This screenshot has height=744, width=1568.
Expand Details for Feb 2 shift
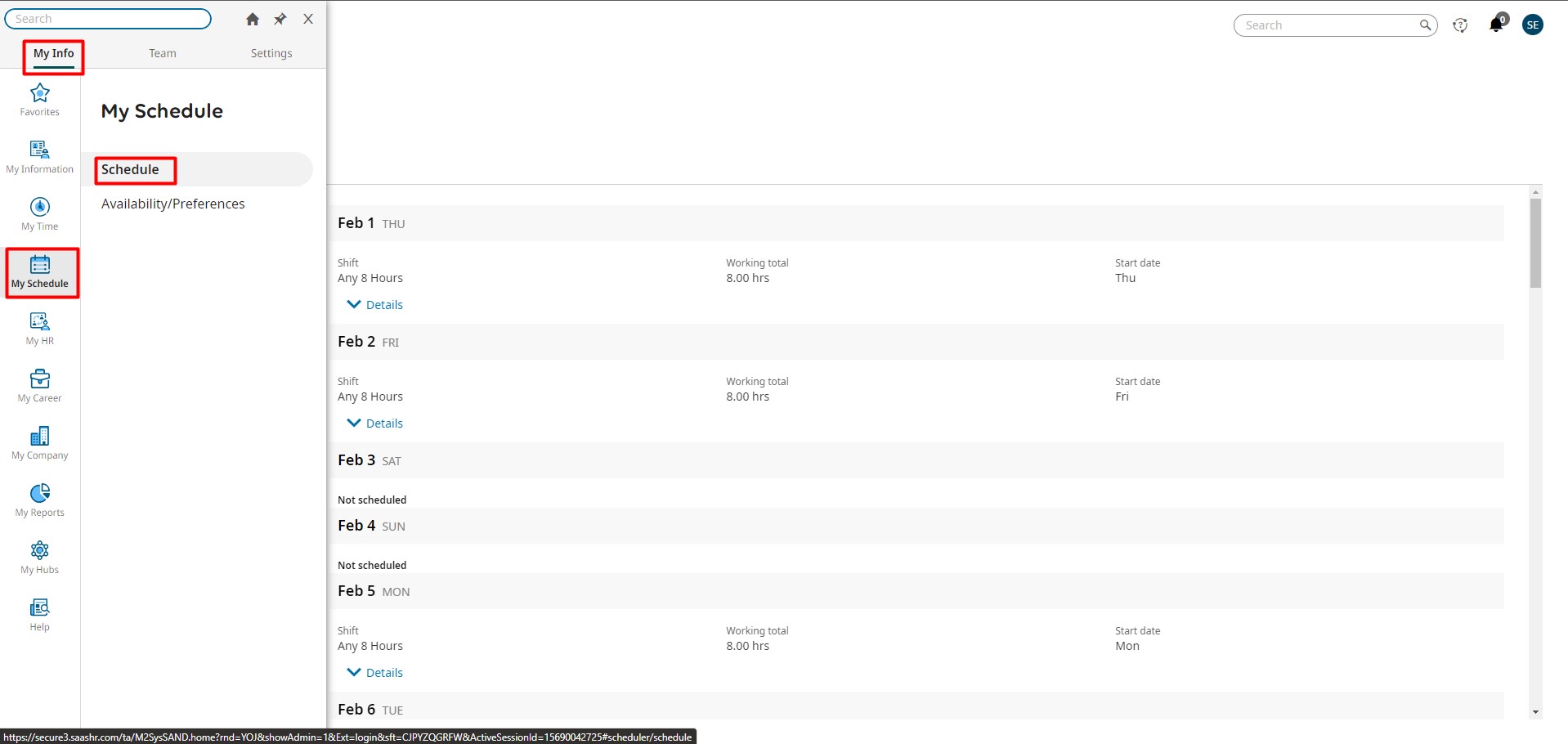click(x=375, y=424)
